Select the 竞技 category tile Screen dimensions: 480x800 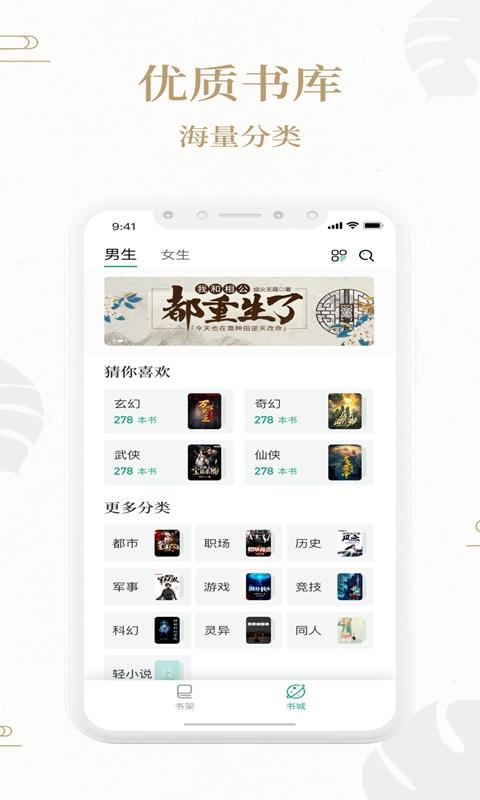coord(331,587)
